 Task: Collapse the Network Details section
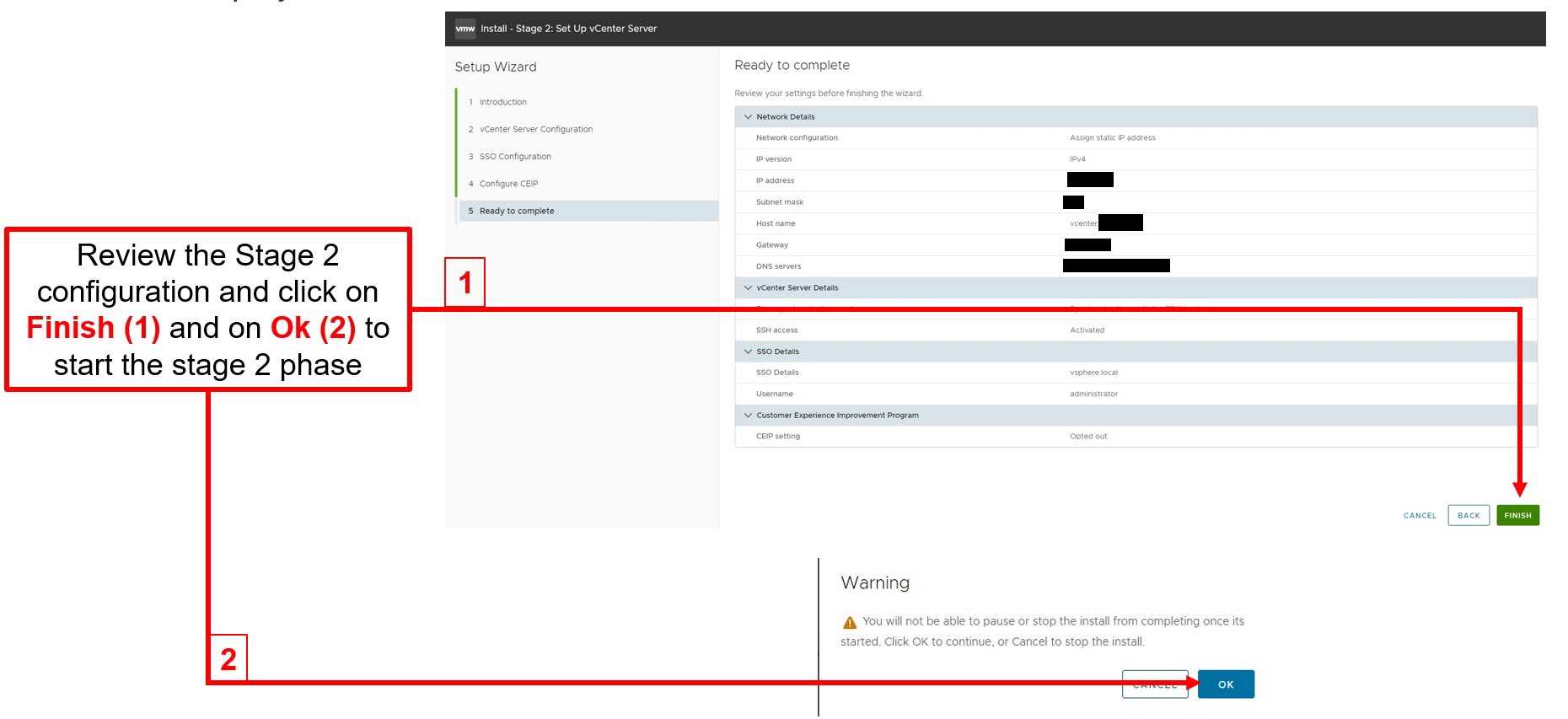click(748, 117)
